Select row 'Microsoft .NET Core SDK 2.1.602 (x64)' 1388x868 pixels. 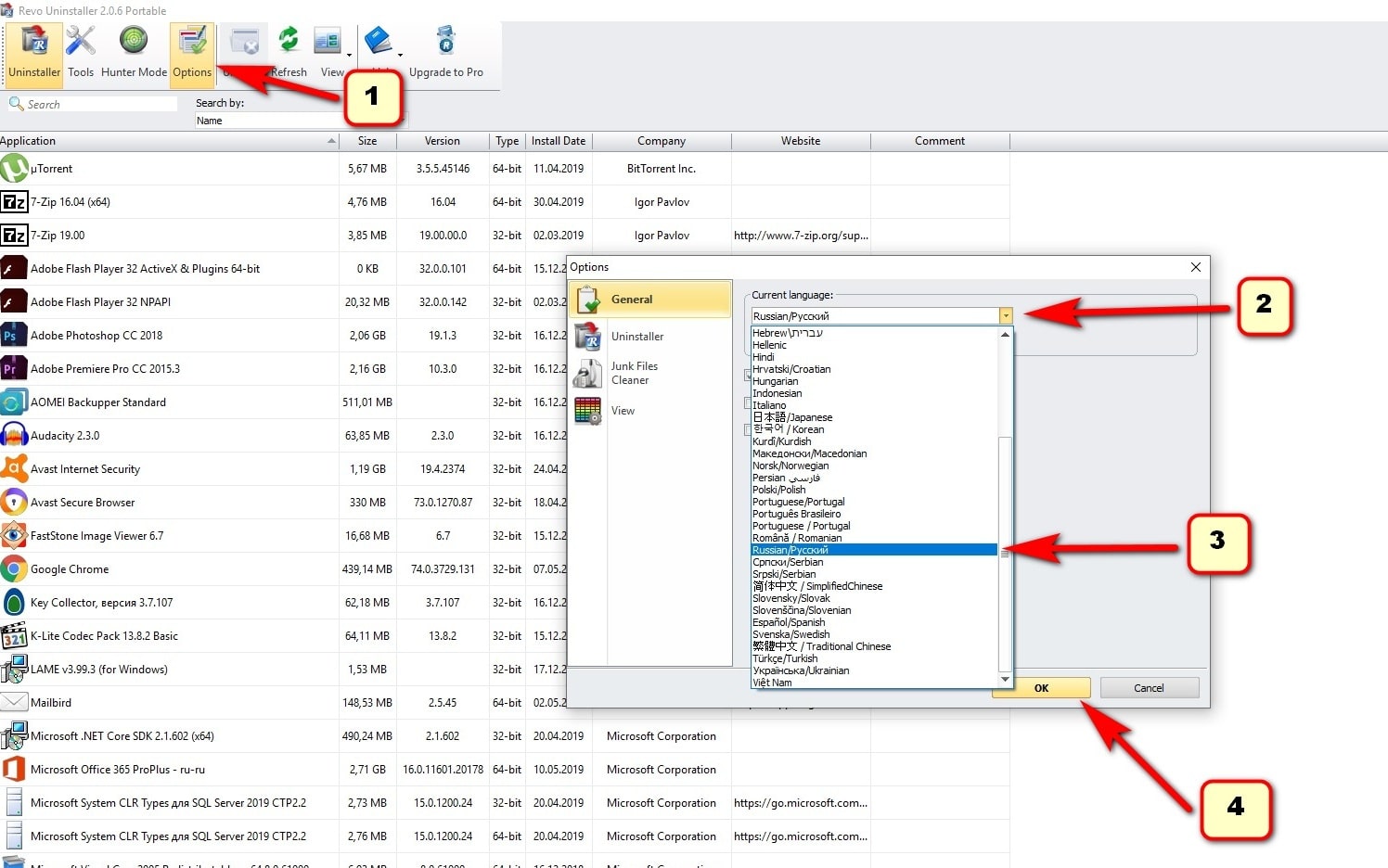(x=122, y=736)
